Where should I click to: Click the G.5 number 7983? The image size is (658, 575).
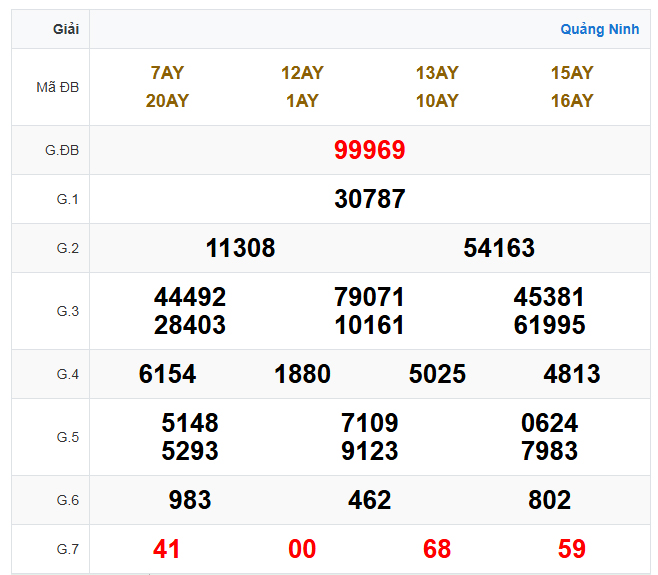click(549, 451)
